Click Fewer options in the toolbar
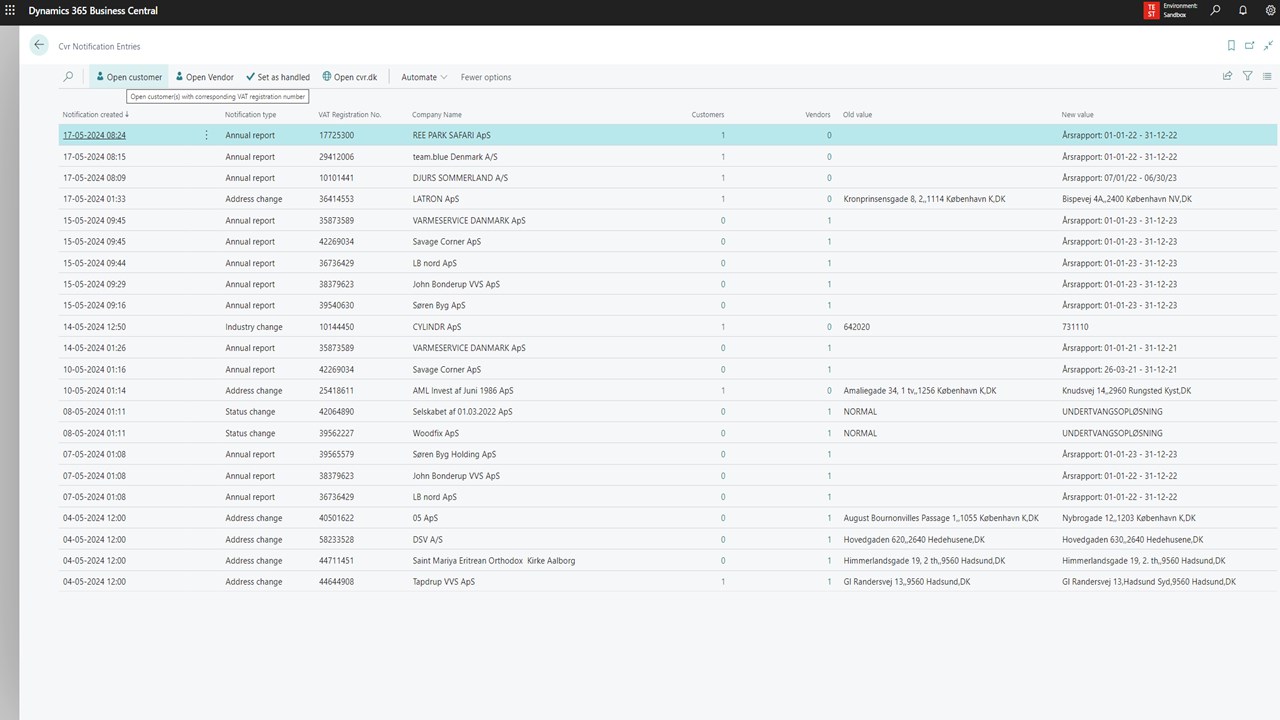 click(485, 77)
